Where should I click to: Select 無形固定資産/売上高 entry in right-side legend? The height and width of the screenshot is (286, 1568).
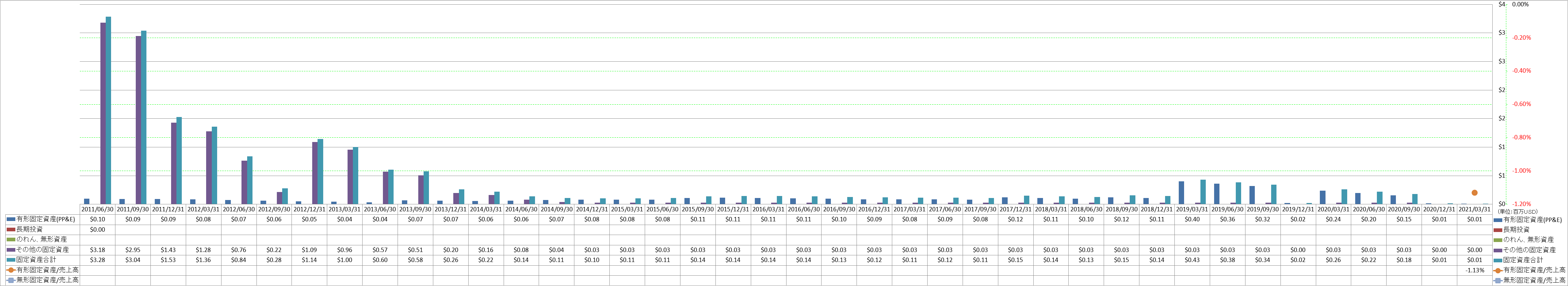point(1530,281)
